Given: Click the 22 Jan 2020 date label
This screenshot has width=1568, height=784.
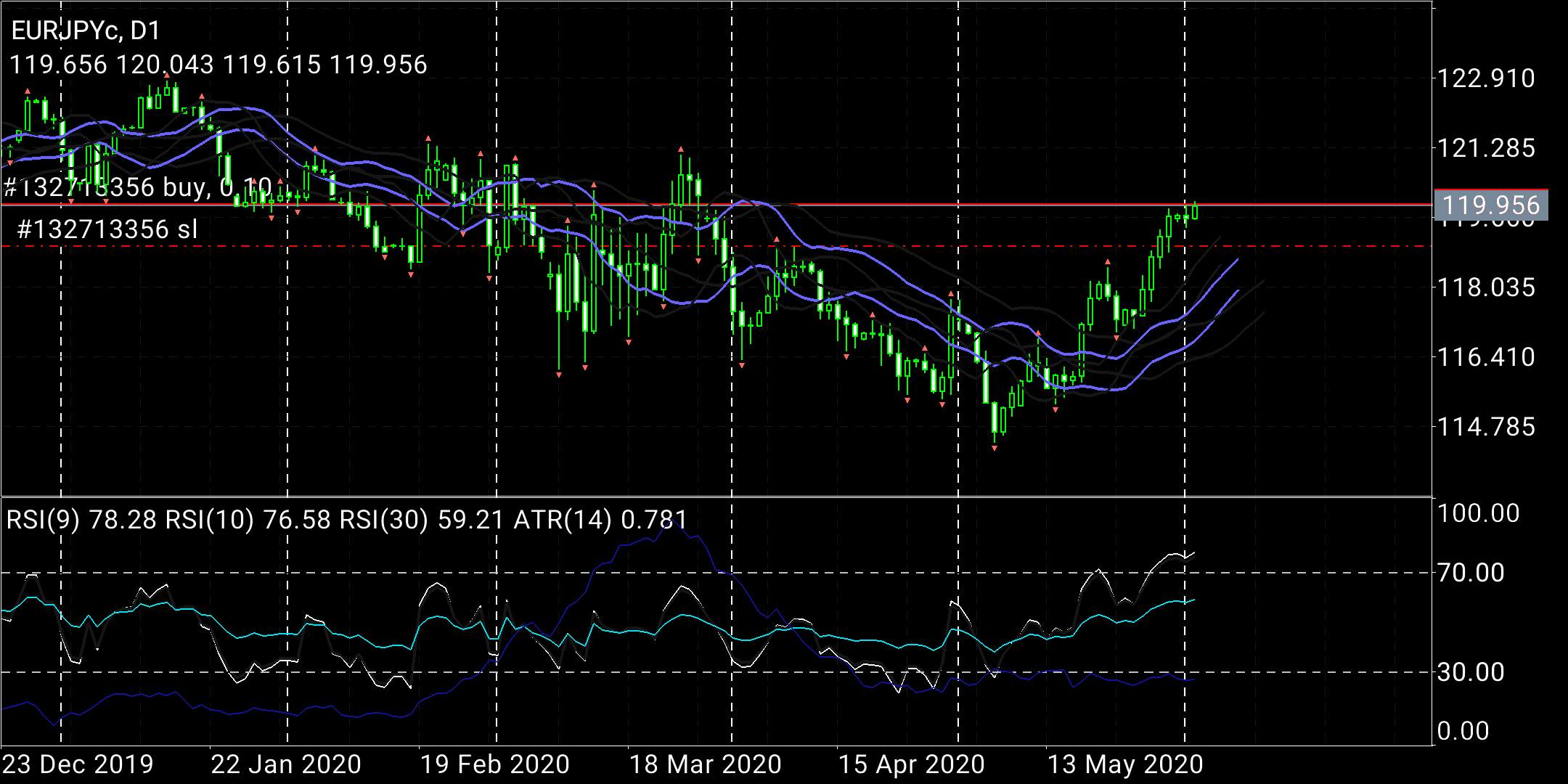Looking at the screenshot, I should (x=286, y=764).
